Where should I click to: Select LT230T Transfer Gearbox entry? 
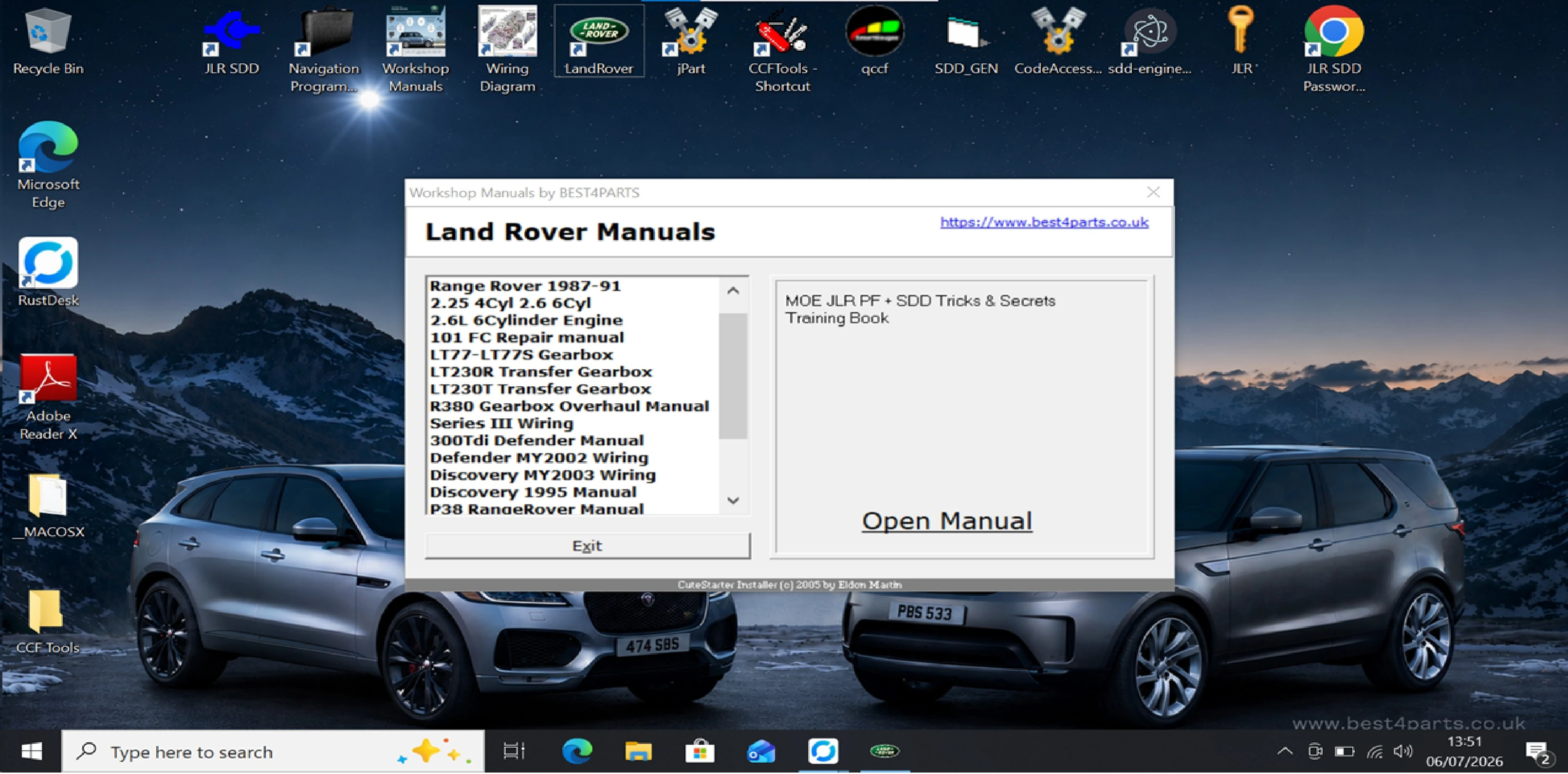tap(540, 389)
